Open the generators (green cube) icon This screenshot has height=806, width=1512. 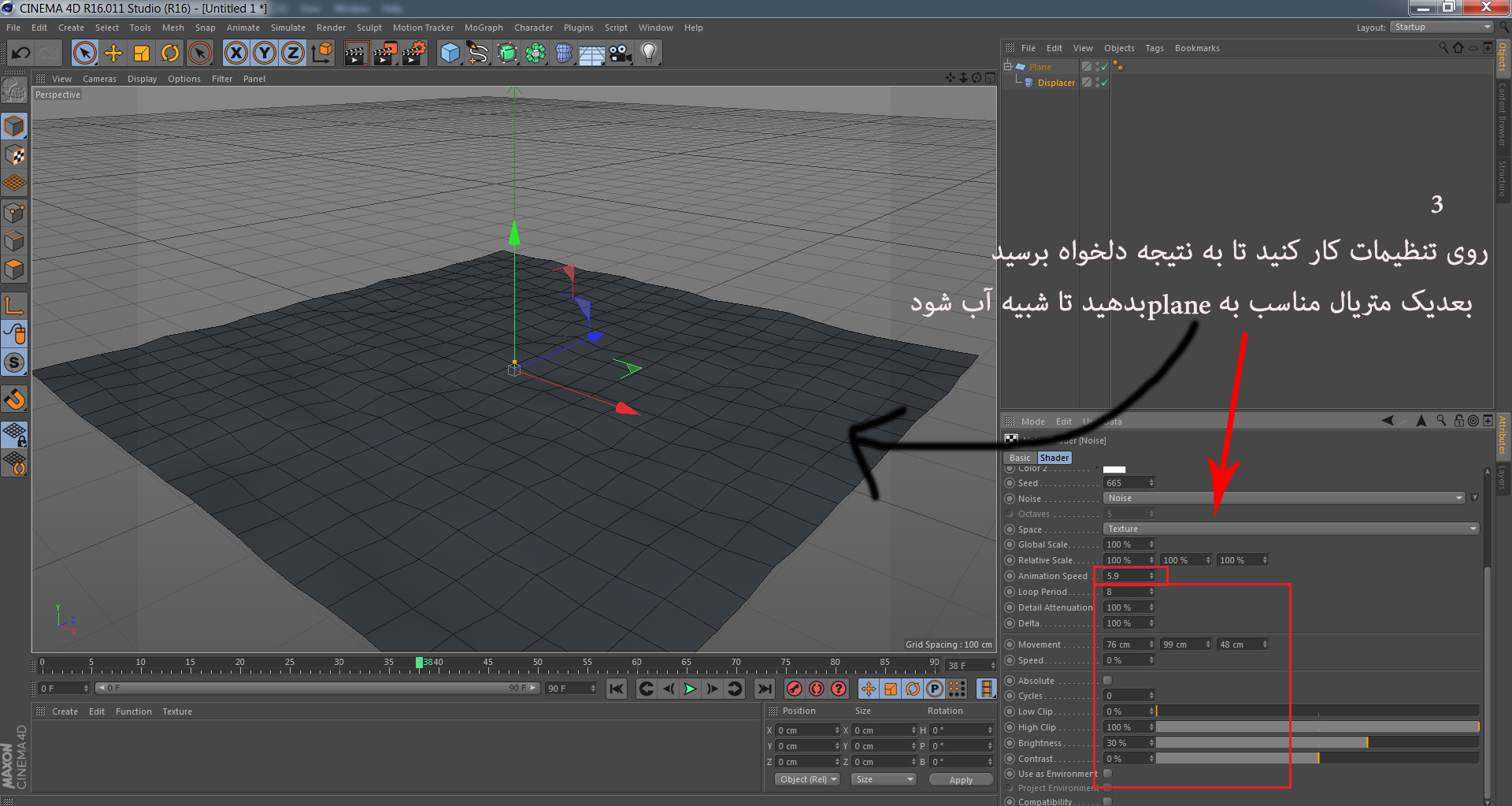507,54
